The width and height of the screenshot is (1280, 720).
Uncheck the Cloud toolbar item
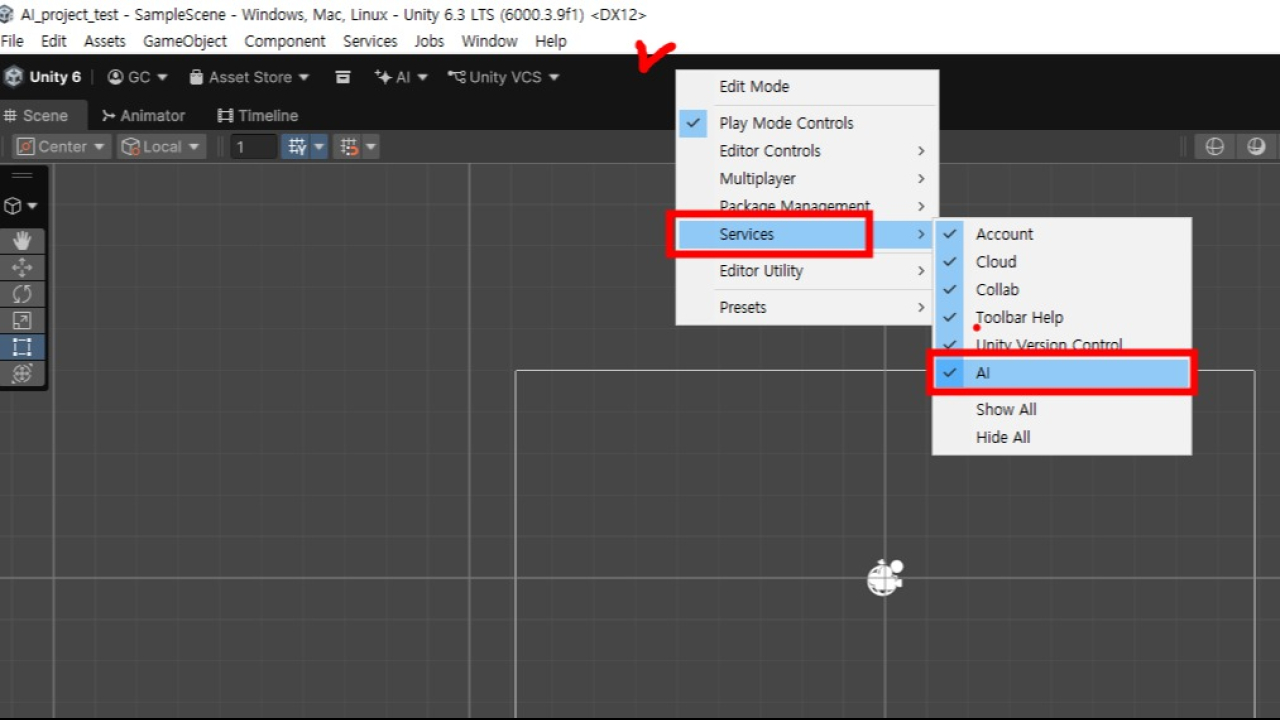tap(996, 262)
